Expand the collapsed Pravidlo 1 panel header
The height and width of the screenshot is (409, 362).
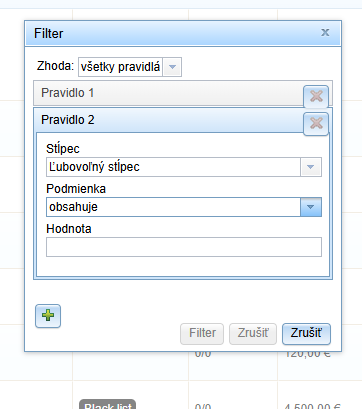[168, 93]
